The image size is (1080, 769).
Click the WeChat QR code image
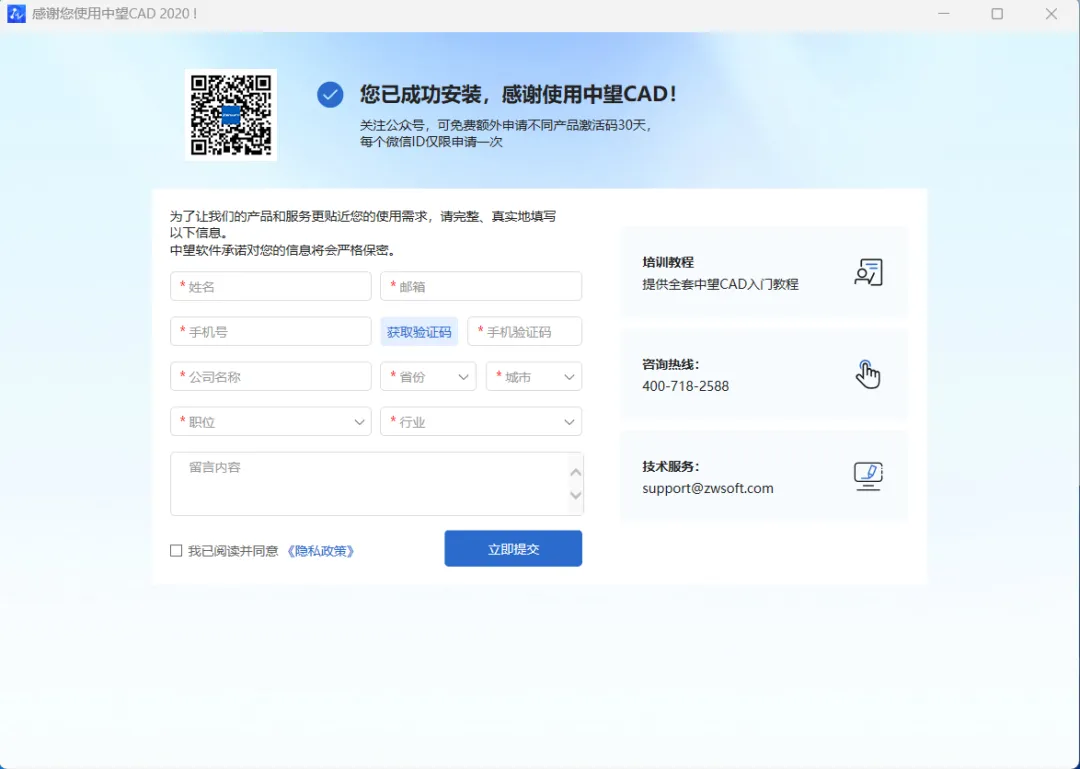[231, 115]
